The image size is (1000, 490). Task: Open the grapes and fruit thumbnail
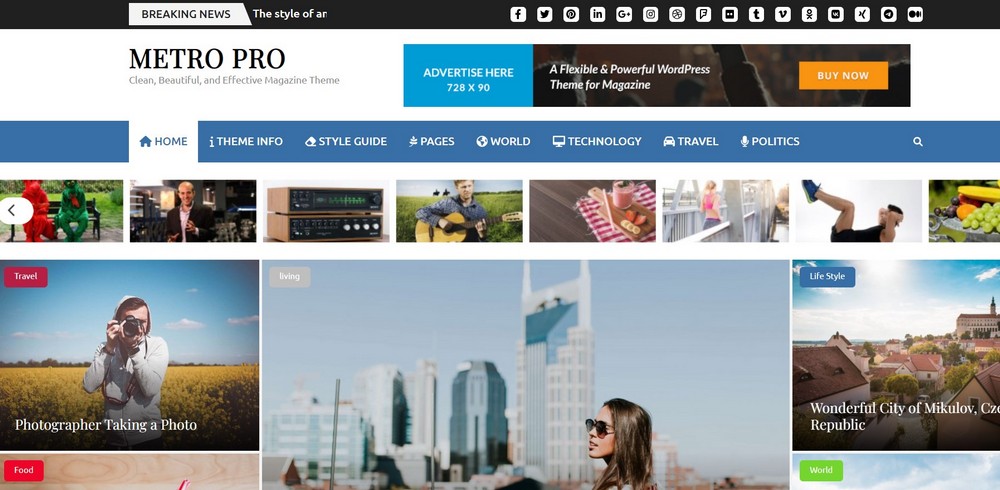coord(964,211)
